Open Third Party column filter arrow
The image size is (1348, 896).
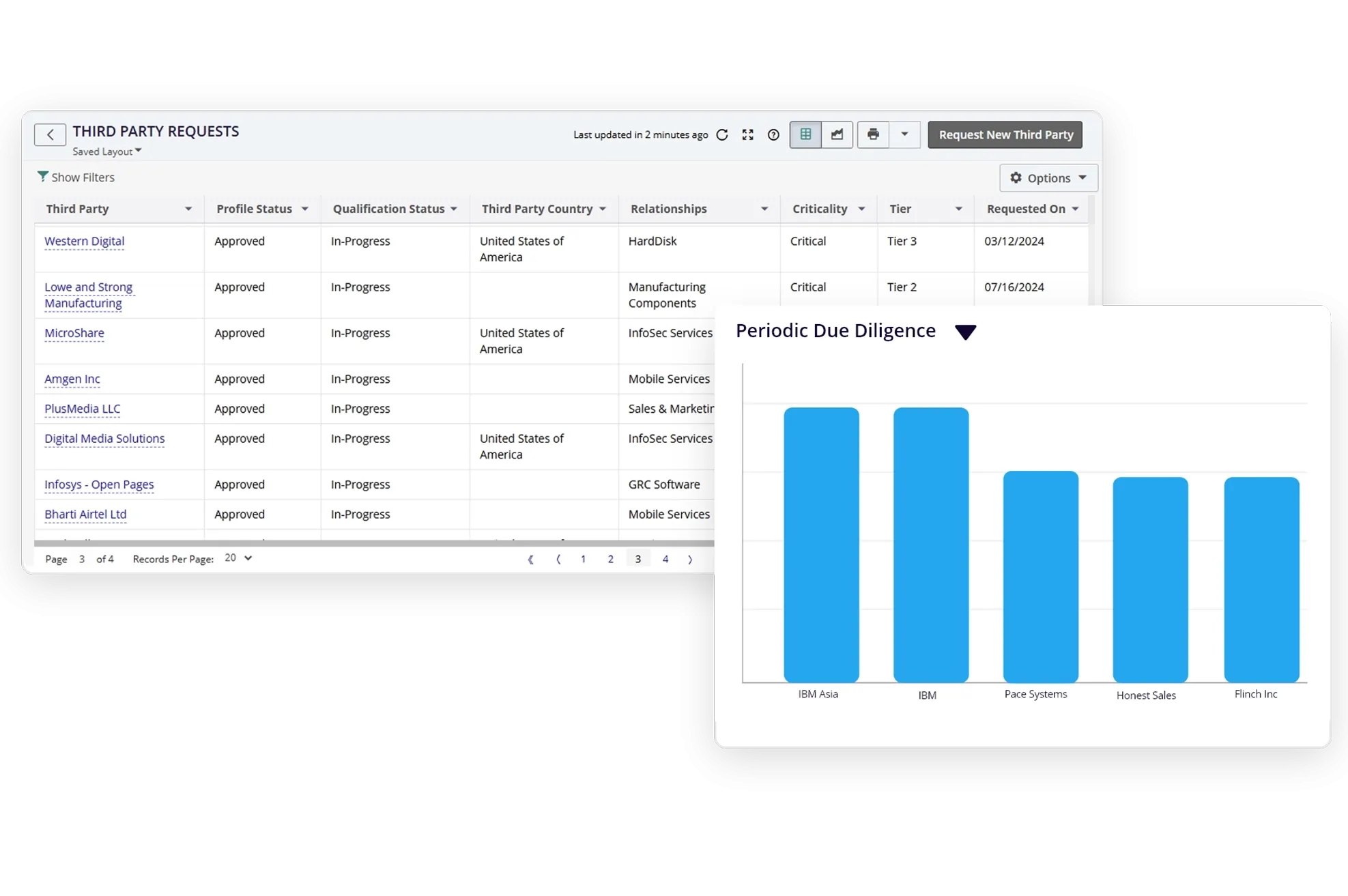[188, 209]
